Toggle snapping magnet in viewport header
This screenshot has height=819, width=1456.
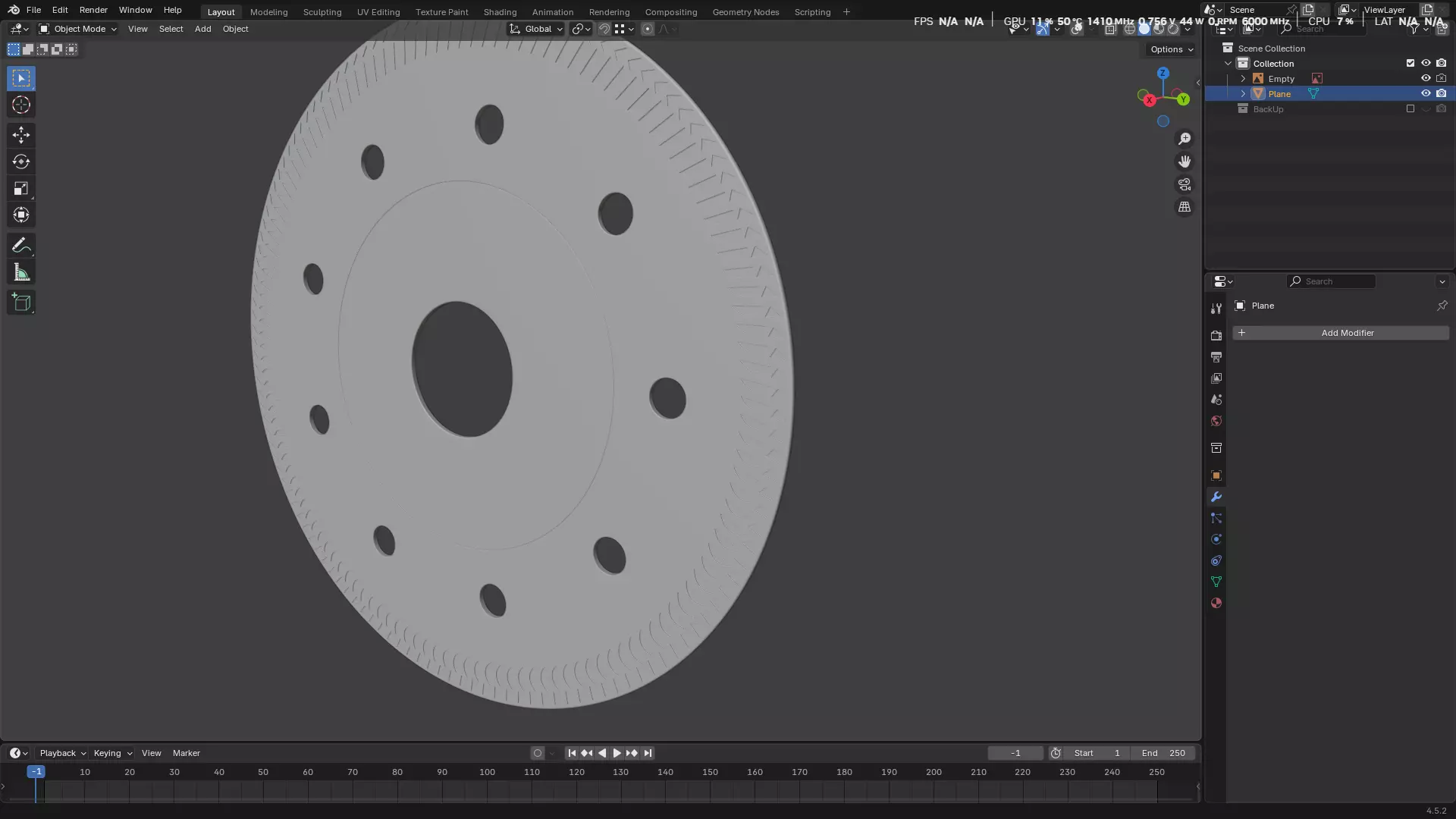(604, 29)
